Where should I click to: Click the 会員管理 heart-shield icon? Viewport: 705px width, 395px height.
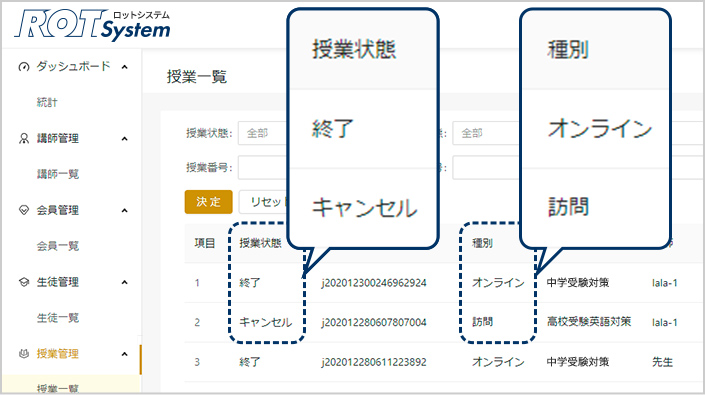(23, 210)
